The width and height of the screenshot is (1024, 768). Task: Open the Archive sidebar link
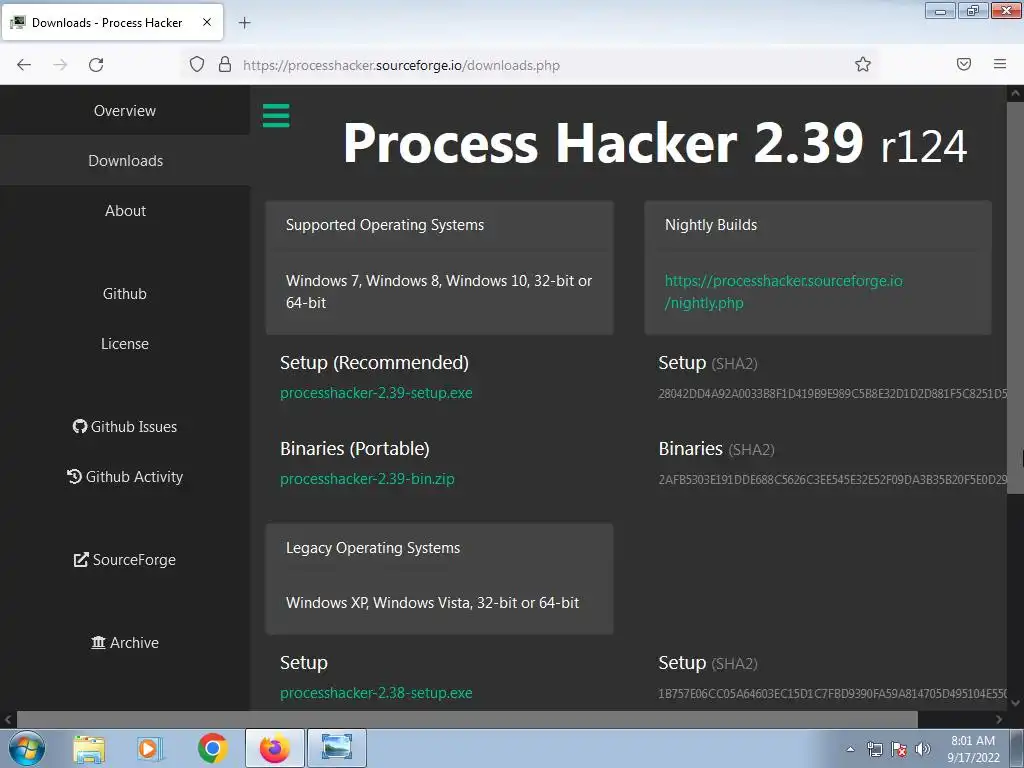[x=125, y=643]
